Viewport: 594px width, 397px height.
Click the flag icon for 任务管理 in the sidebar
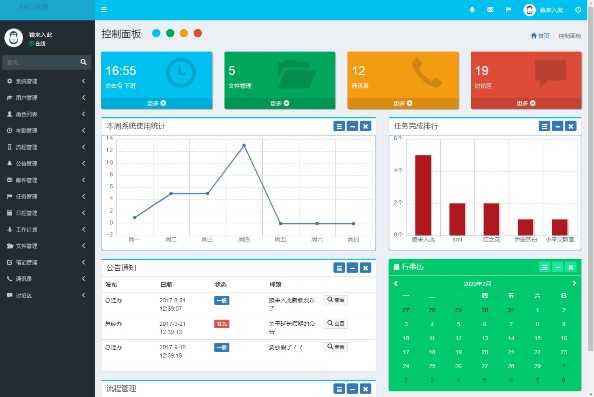[x=9, y=196]
